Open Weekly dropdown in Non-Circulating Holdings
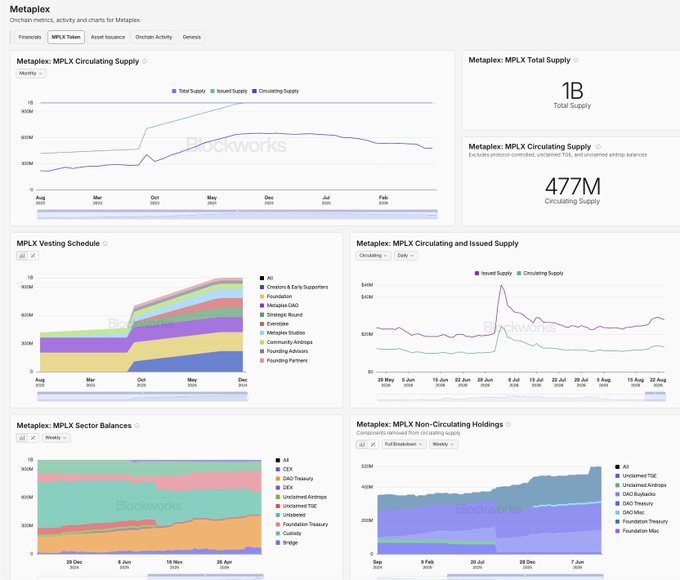 443,444
